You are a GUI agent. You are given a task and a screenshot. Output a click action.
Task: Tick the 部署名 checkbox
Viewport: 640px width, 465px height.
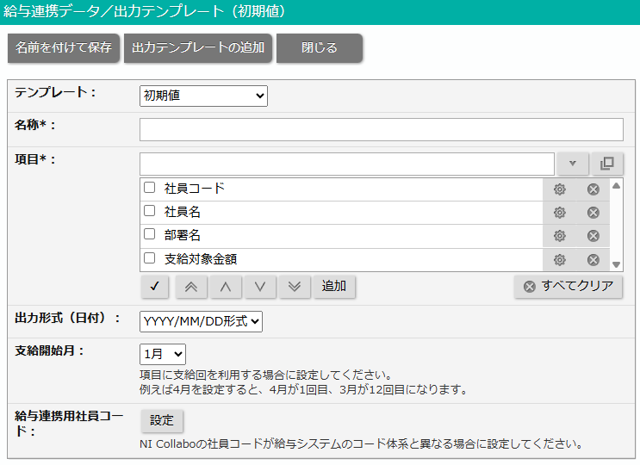pos(150,235)
